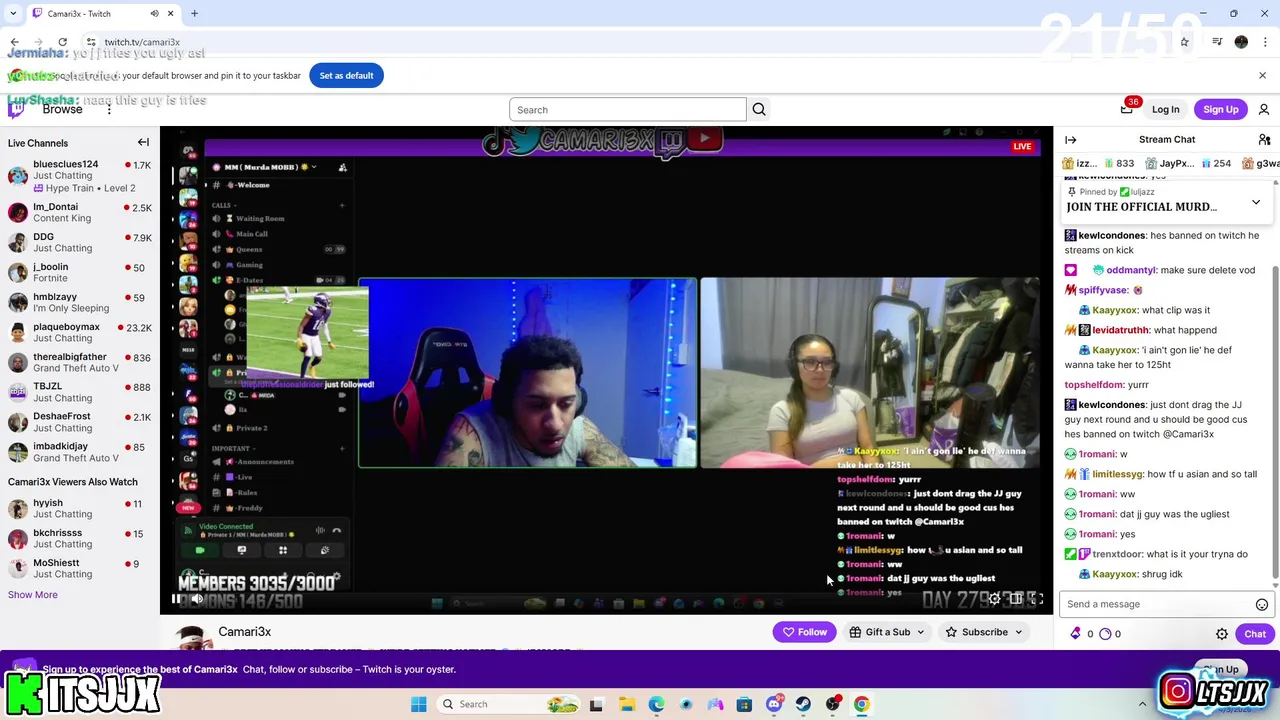
Task: Open Discord from the taskbar
Action: [774, 704]
